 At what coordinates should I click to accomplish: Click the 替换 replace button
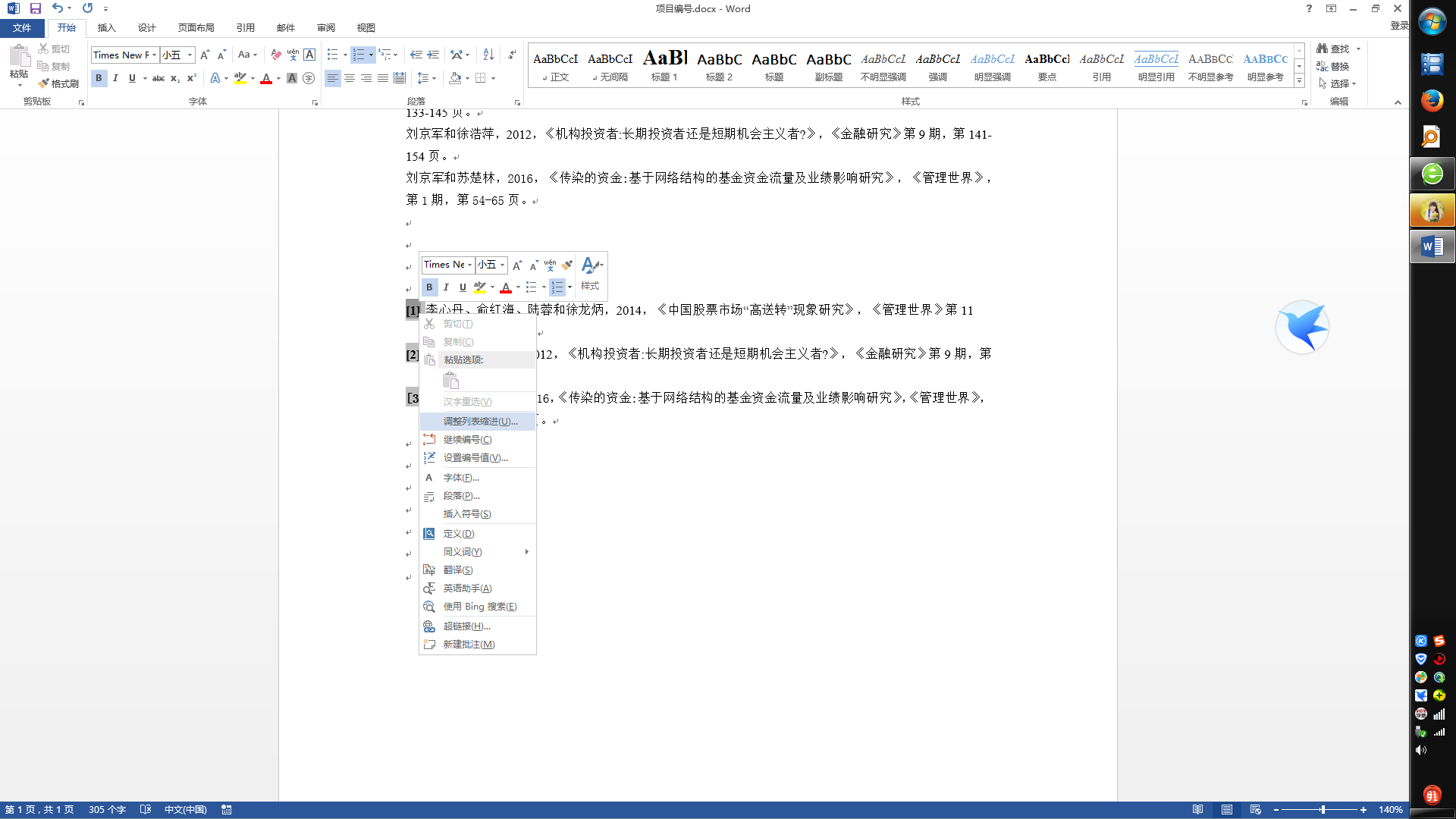(x=1333, y=66)
